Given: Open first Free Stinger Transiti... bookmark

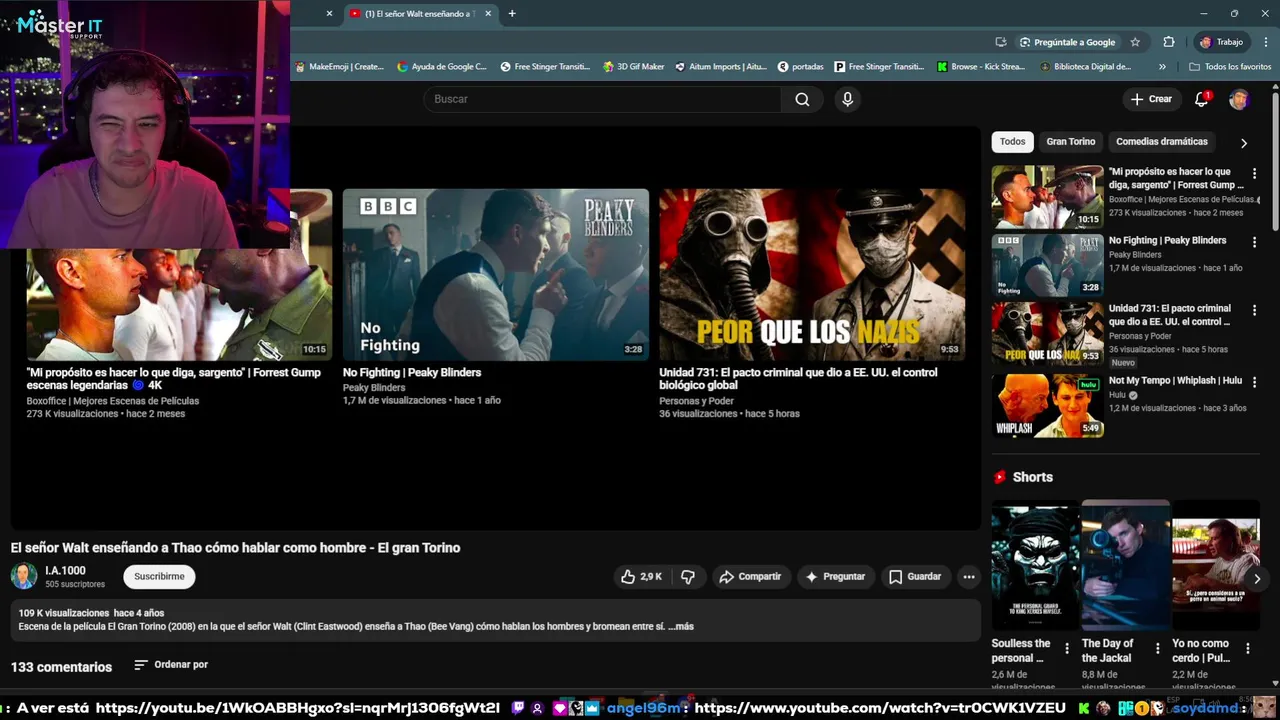Looking at the screenshot, I should coord(545,67).
